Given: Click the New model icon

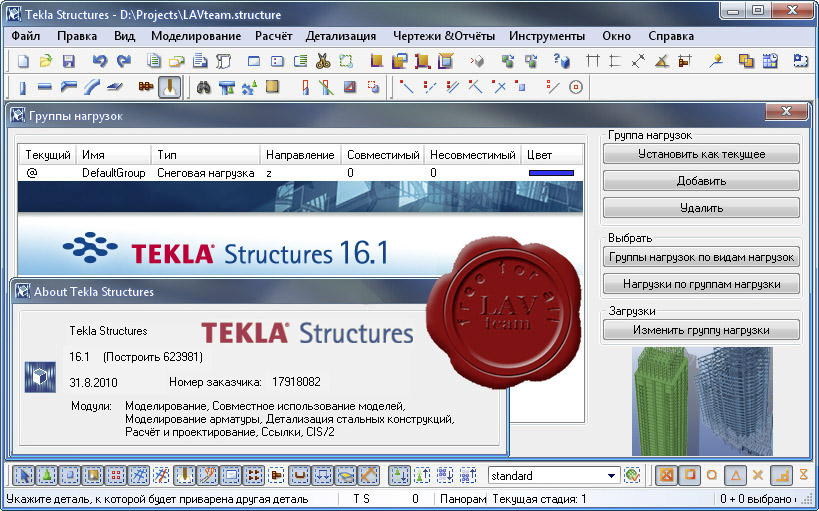Looking at the screenshot, I should point(23,62).
